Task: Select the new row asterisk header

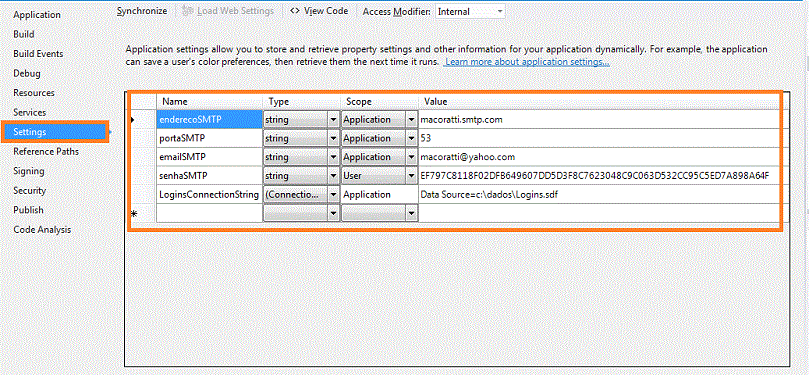Action: (x=143, y=213)
